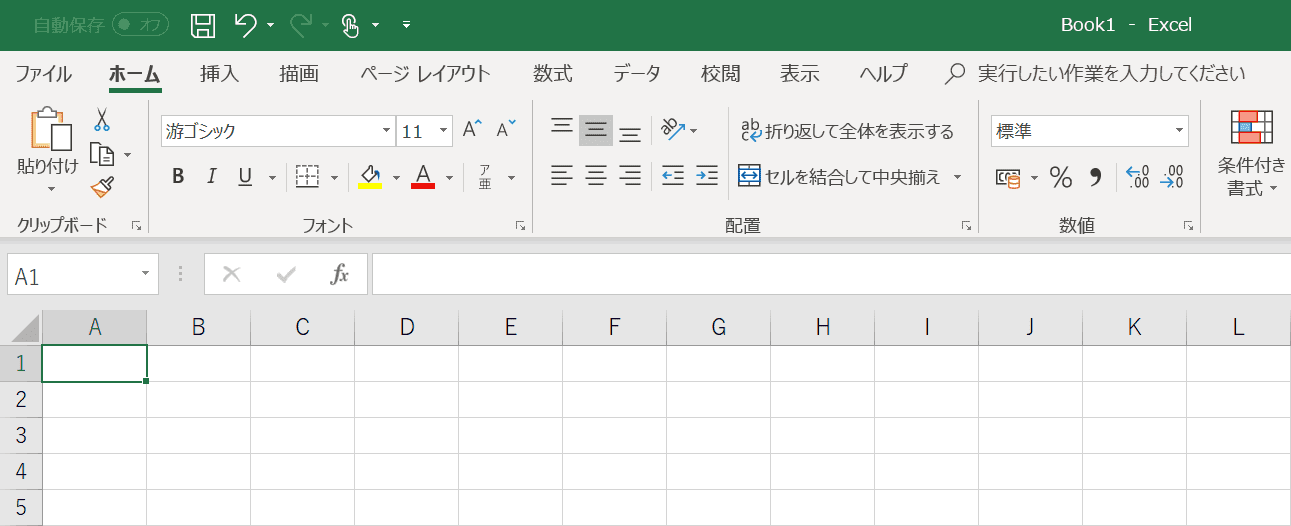The width and height of the screenshot is (1291, 526).
Task: Open the Borders dropdown arrow
Action: (335, 178)
